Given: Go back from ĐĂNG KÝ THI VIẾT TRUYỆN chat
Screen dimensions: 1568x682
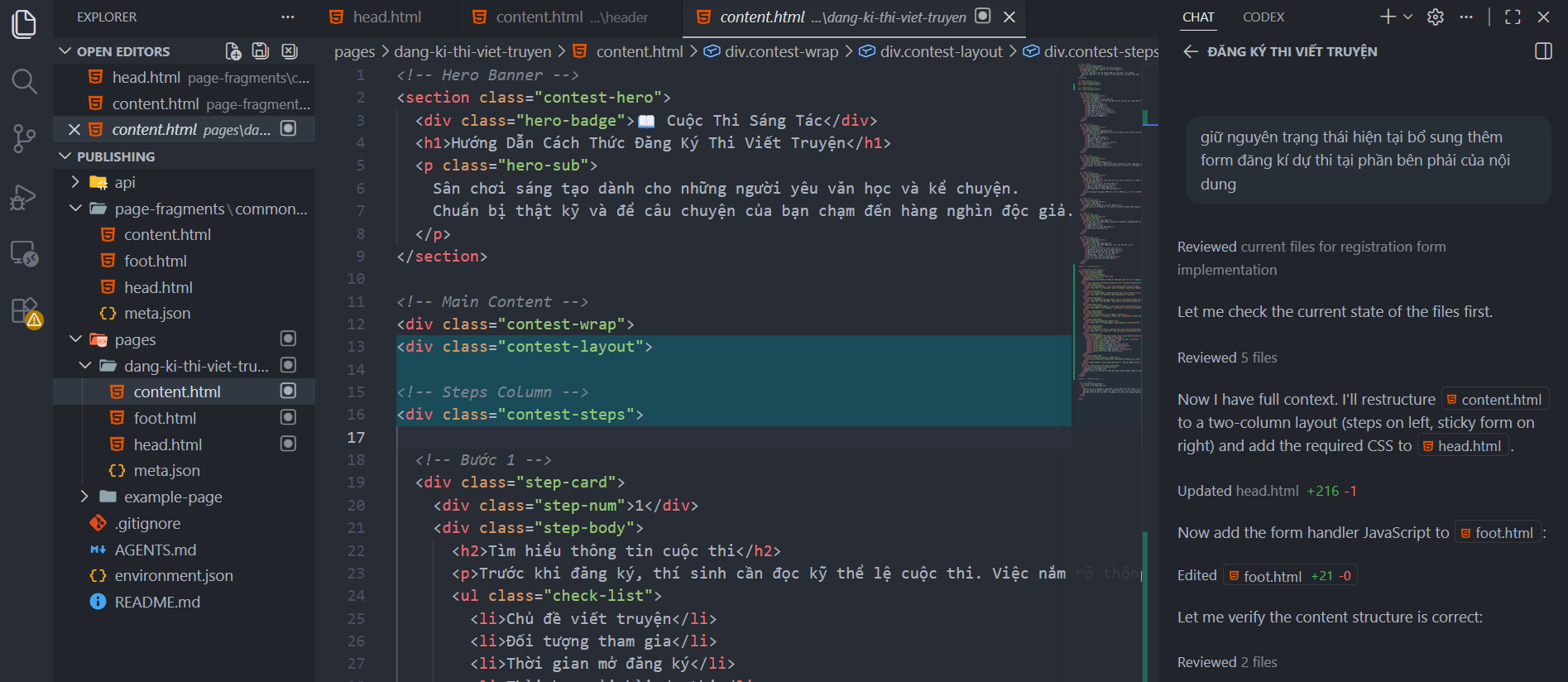Looking at the screenshot, I should click(x=1191, y=51).
